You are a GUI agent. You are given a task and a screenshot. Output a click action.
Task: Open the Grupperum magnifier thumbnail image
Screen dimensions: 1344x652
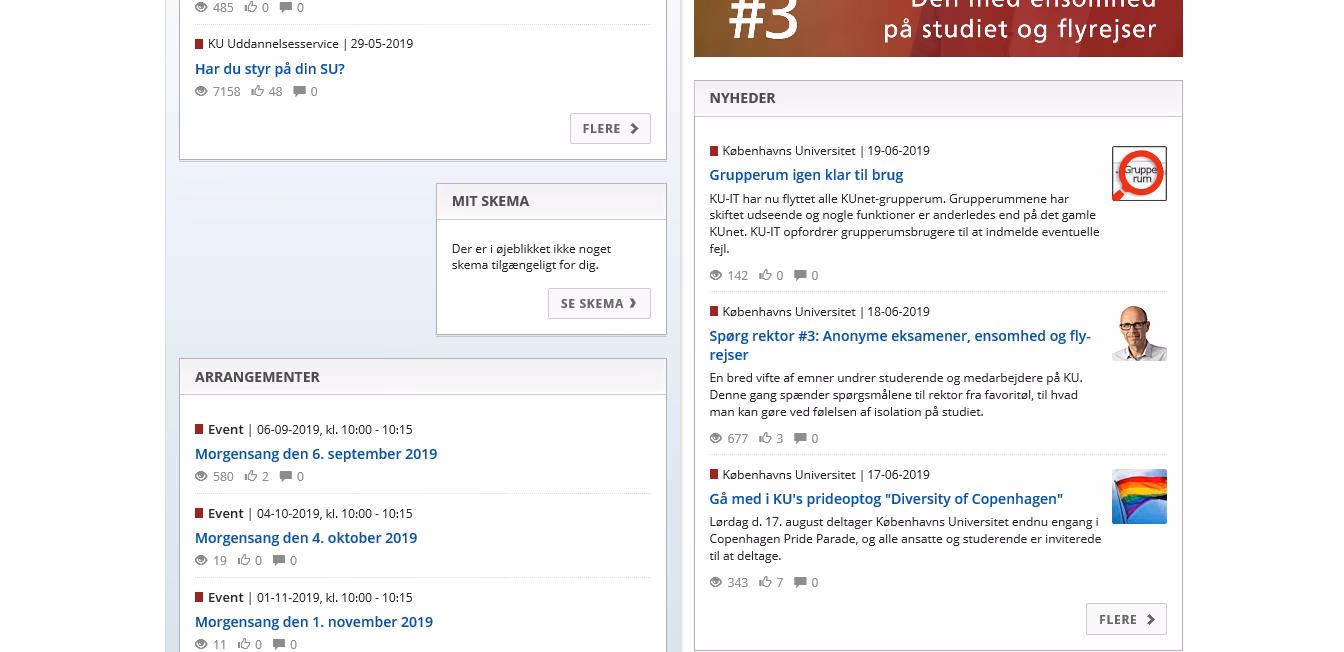click(x=1139, y=174)
